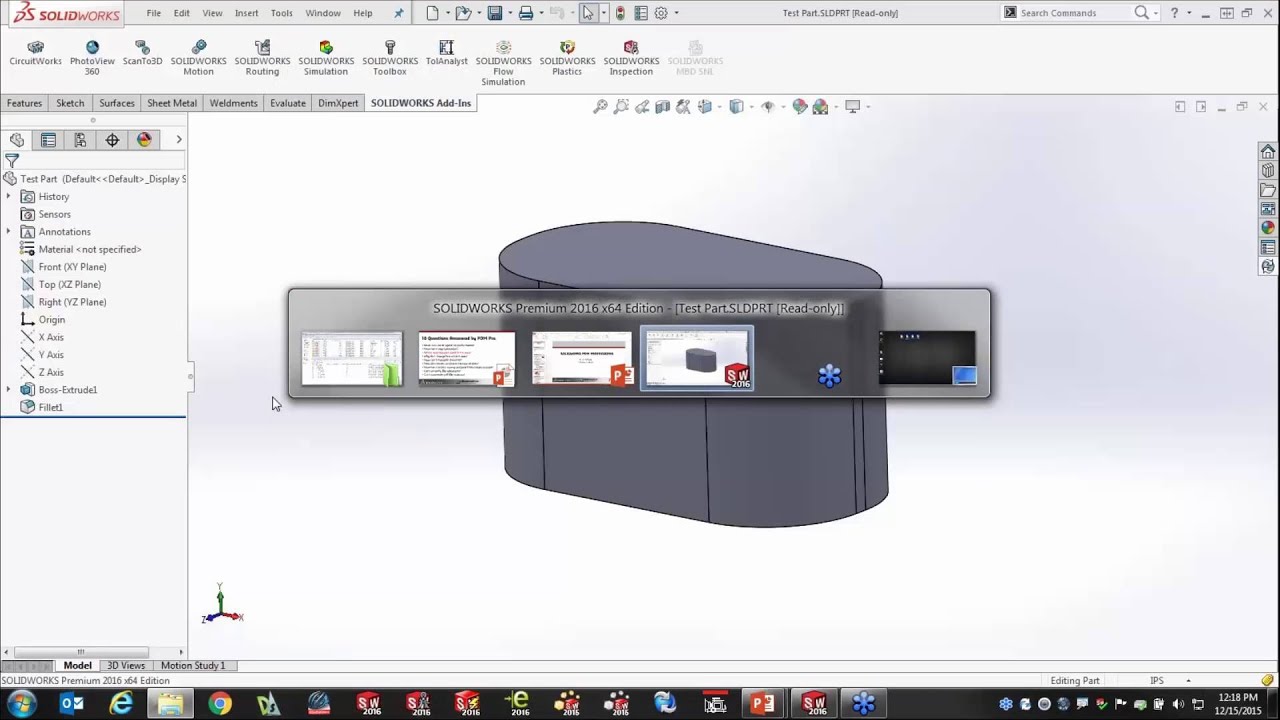Viewport: 1280px width, 720px height.
Task: Toggle the SOLIDWORKS Flow Simulation add-in
Action: point(503,64)
